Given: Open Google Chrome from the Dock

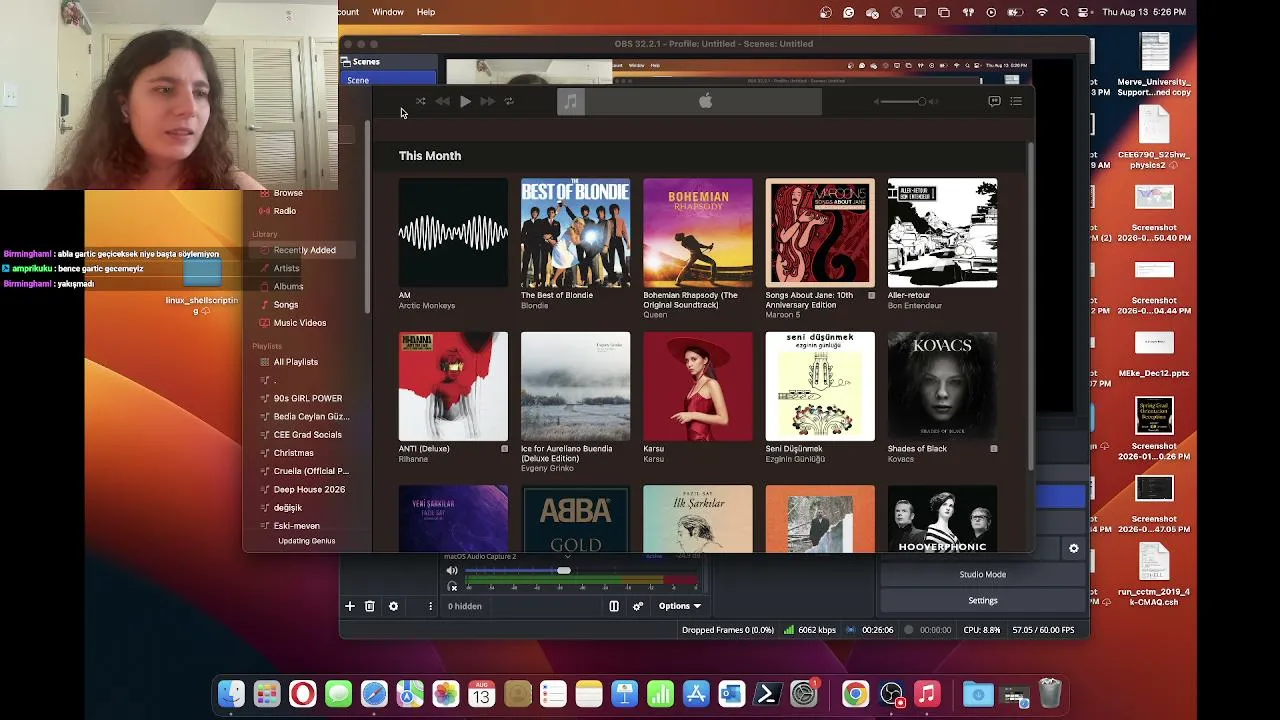Looking at the screenshot, I should pos(855,694).
